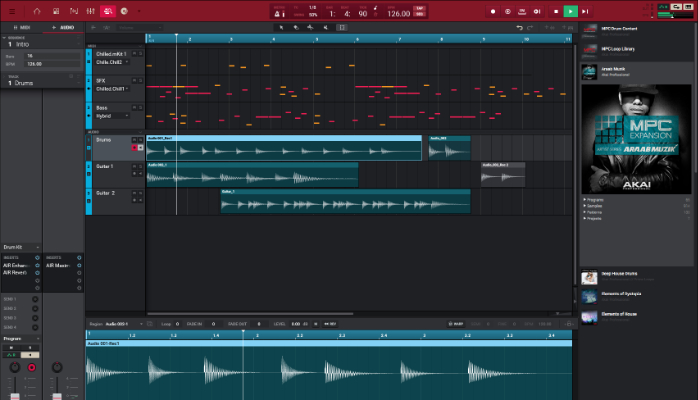Switch to the MIDI tracks tab
698x400 pixels.
tap(21, 28)
